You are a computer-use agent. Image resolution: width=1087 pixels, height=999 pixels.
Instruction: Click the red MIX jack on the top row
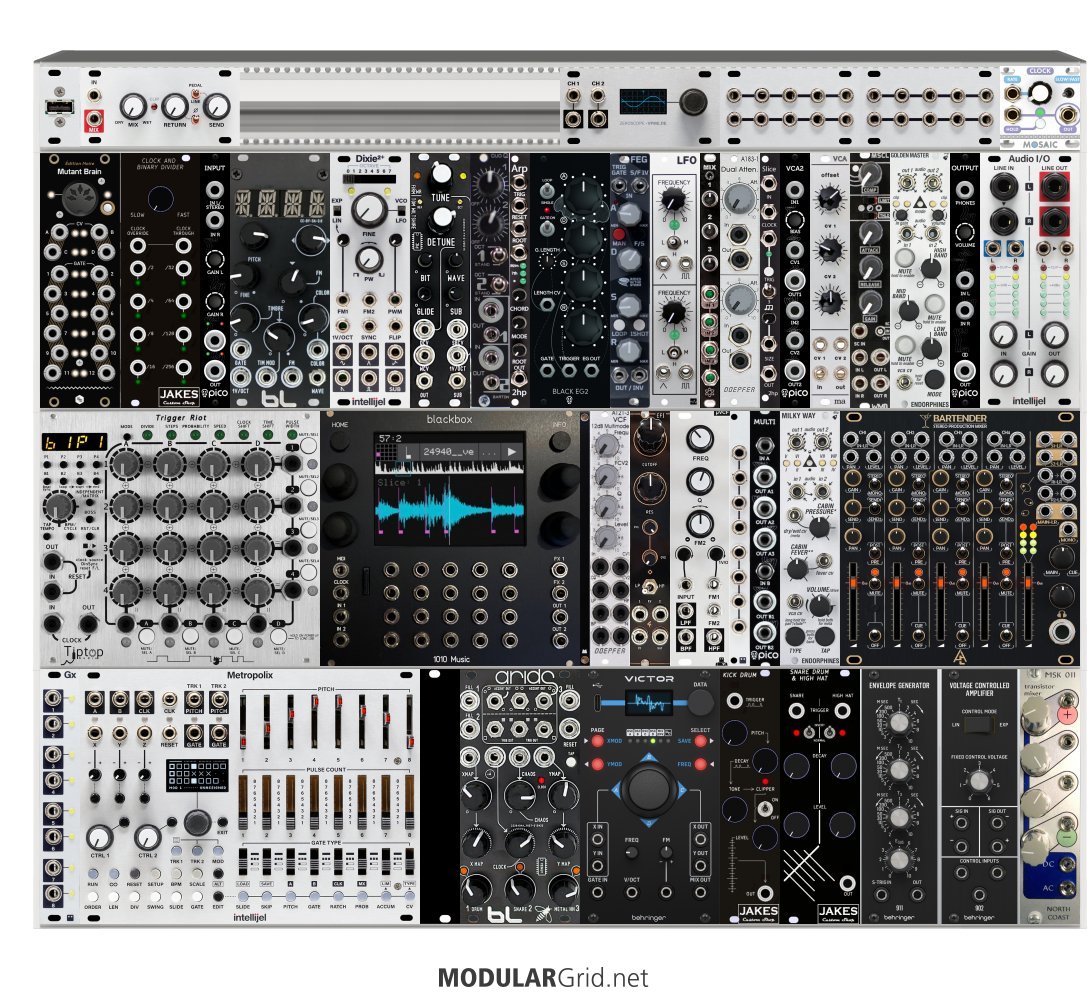click(x=93, y=120)
